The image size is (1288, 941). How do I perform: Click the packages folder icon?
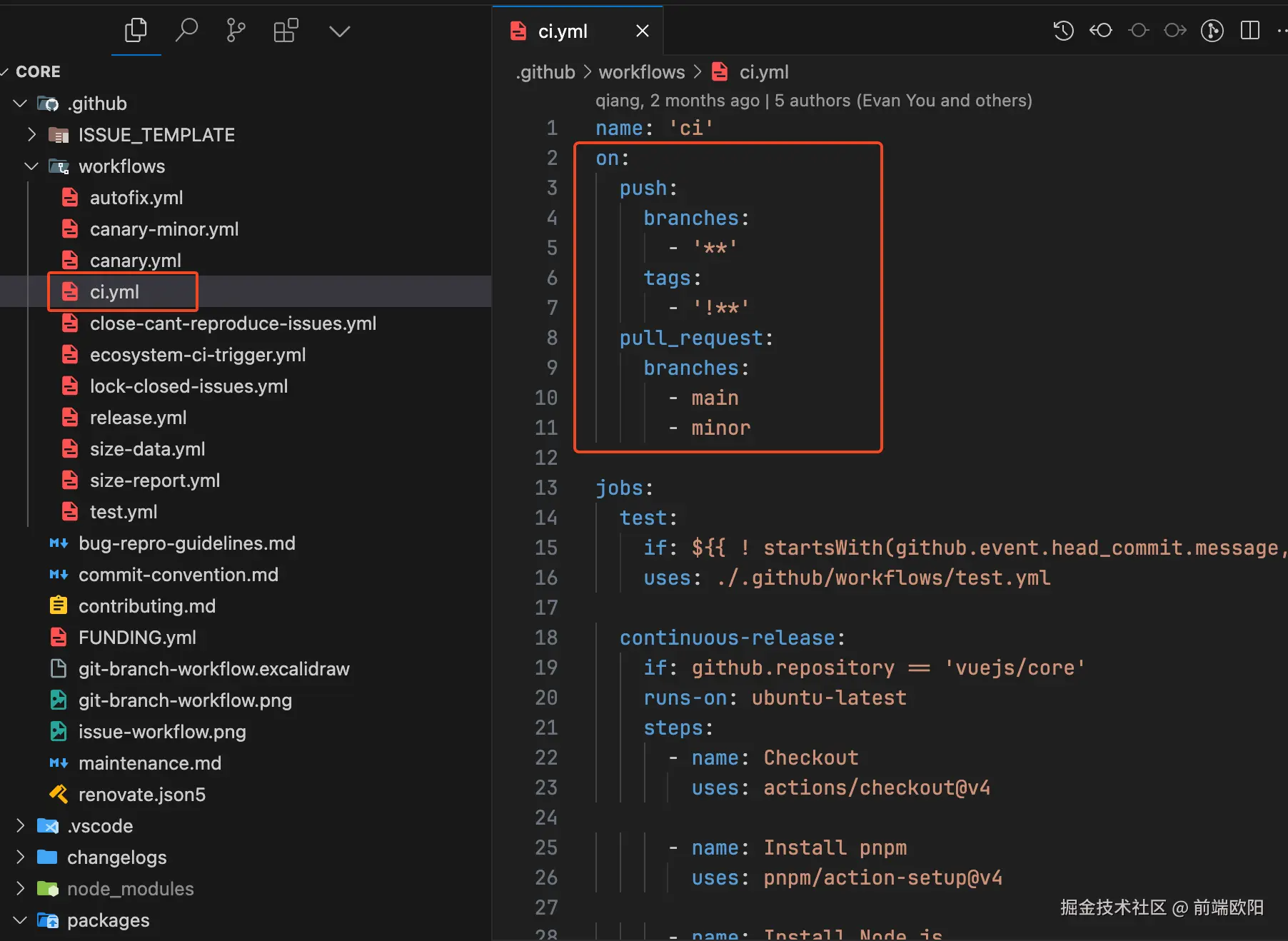tap(48, 920)
